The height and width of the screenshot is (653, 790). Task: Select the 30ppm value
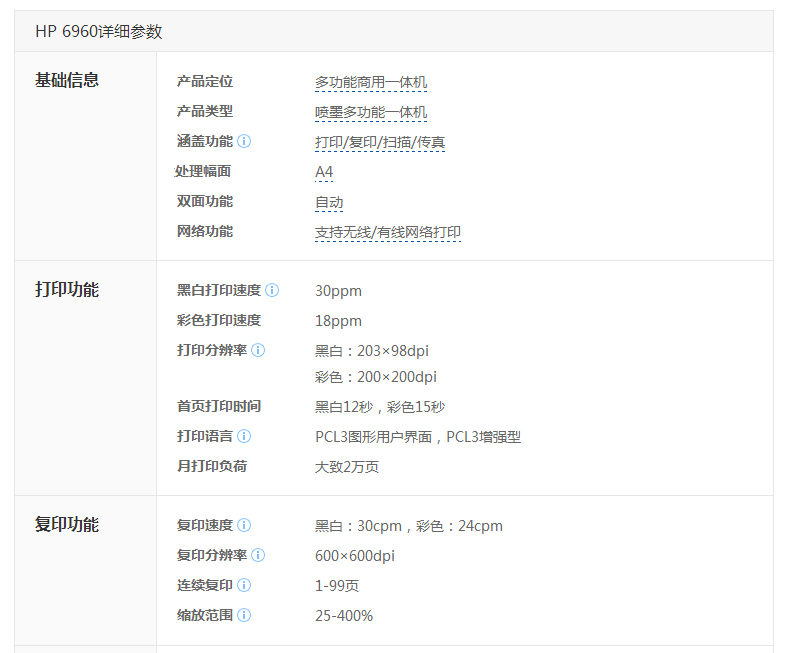(338, 291)
